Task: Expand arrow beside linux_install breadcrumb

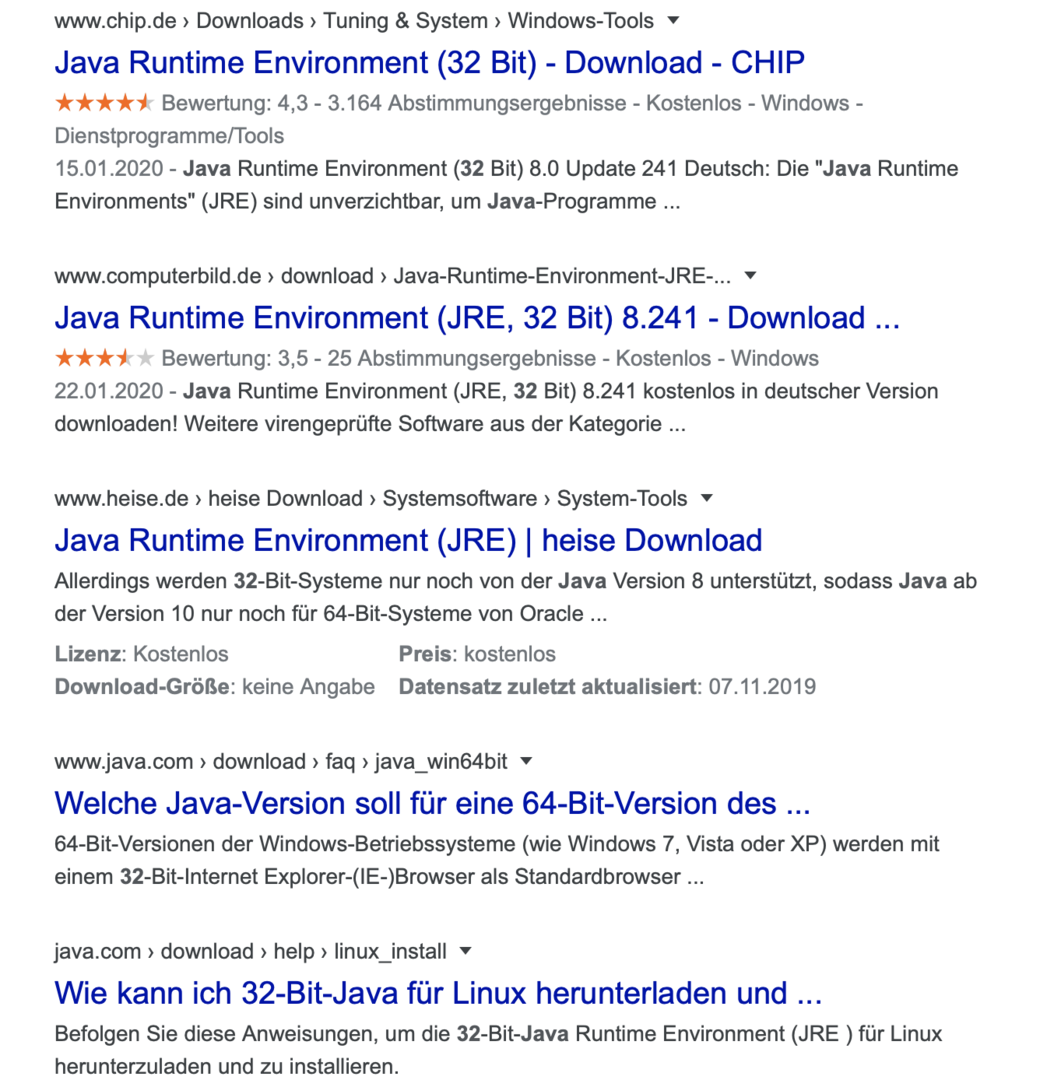Action: 465,950
